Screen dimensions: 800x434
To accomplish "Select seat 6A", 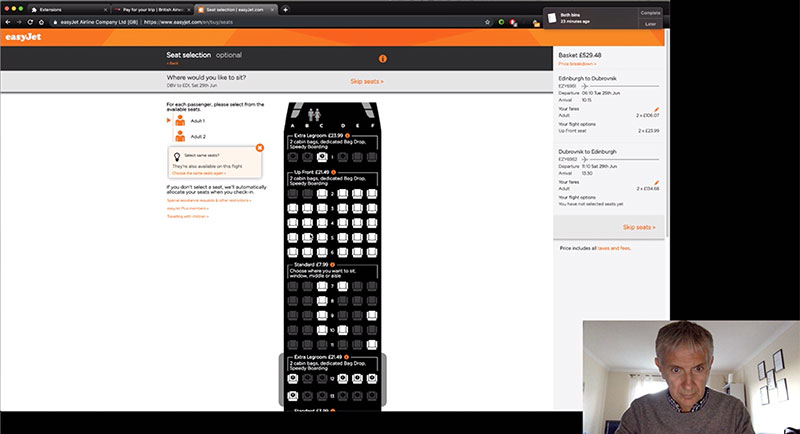I will 292,252.
